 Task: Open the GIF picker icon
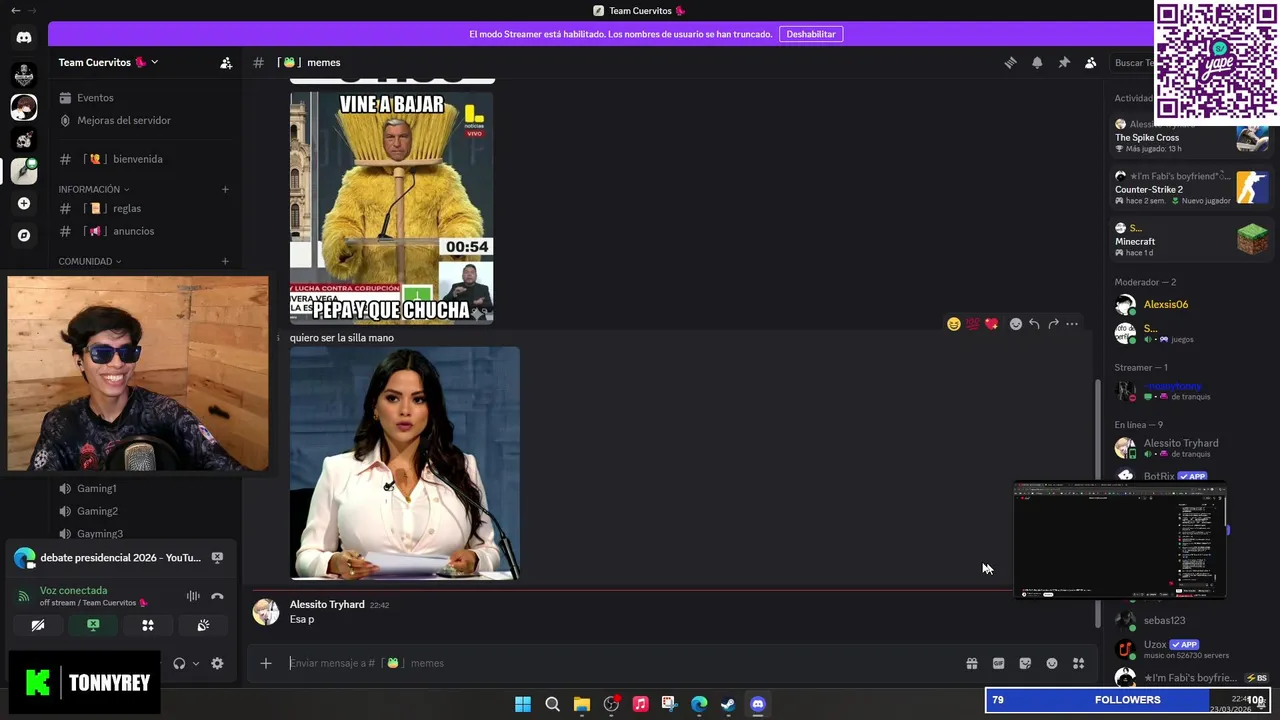[x=998, y=663]
